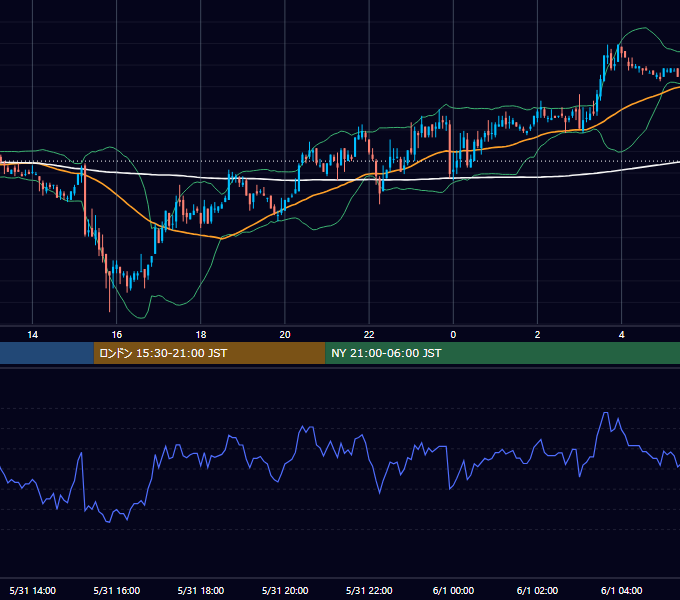
Task: Click the 6/1 04:00 time label
Action: (621, 590)
